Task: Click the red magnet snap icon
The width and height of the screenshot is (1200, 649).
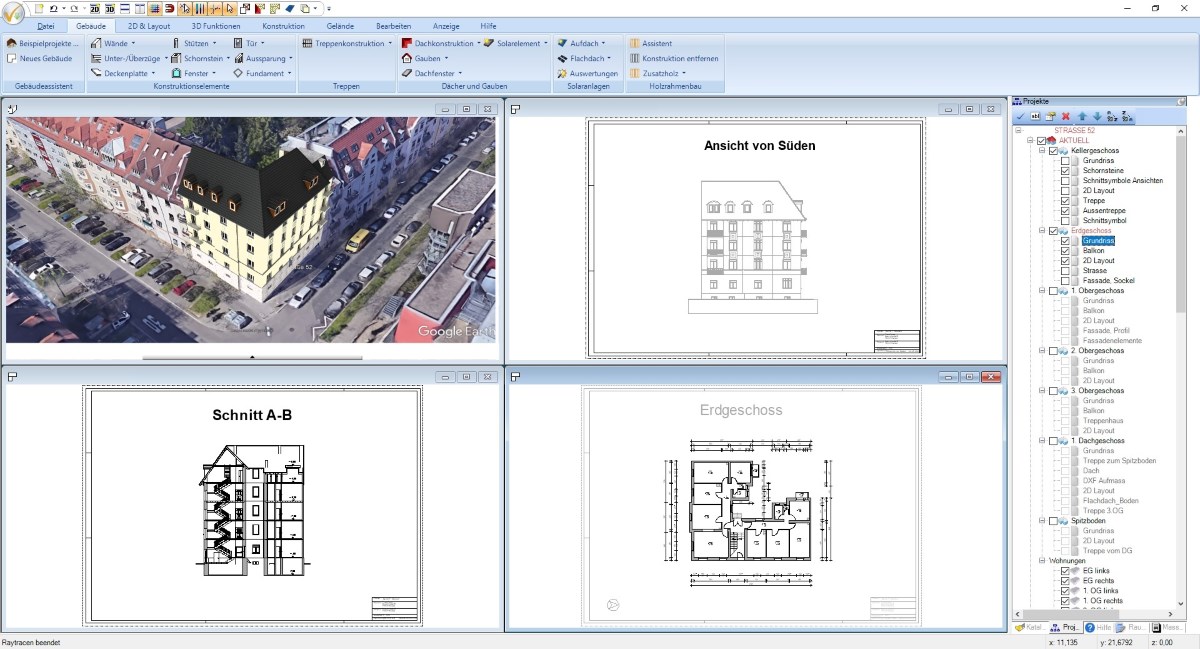Action: (x=169, y=8)
